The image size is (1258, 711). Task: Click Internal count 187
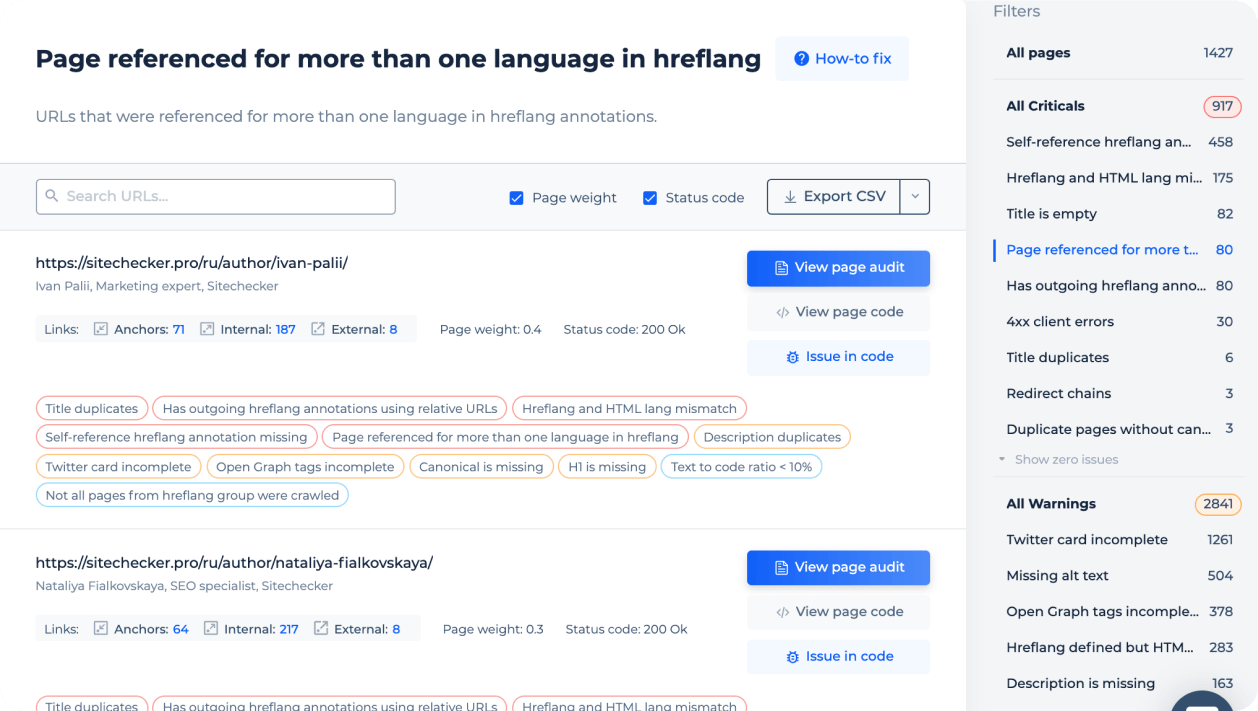(286, 329)
